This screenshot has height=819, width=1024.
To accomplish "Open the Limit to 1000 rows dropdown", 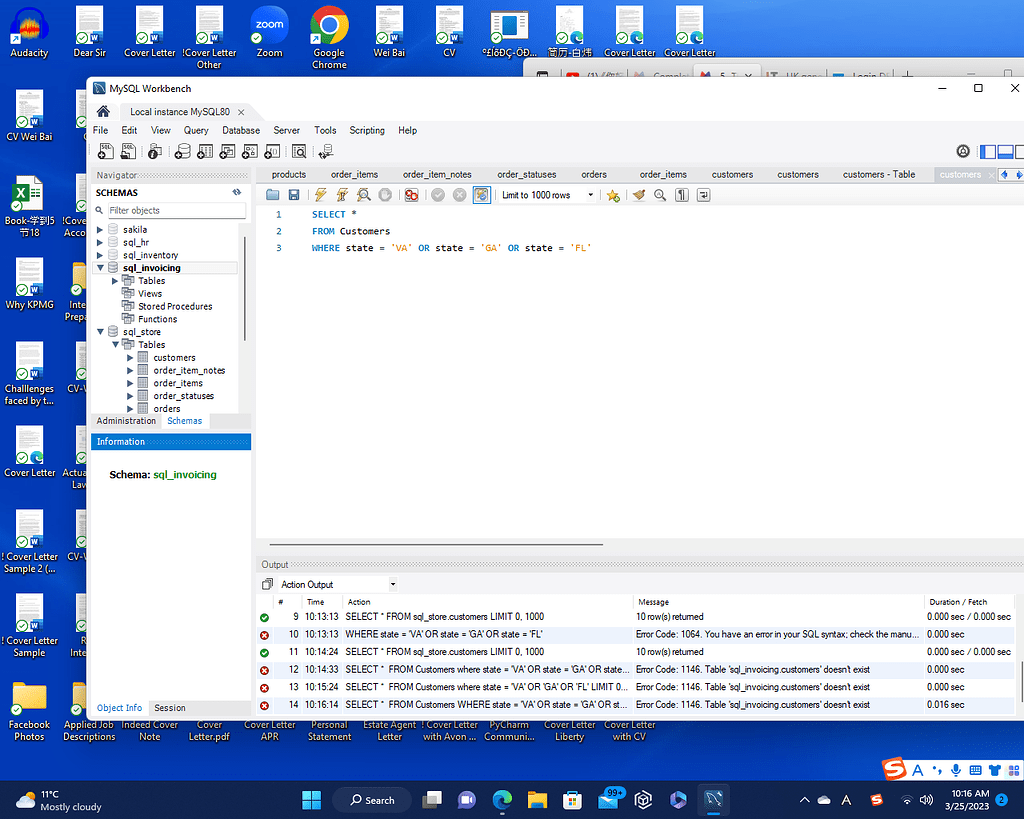I will [590, 194].
